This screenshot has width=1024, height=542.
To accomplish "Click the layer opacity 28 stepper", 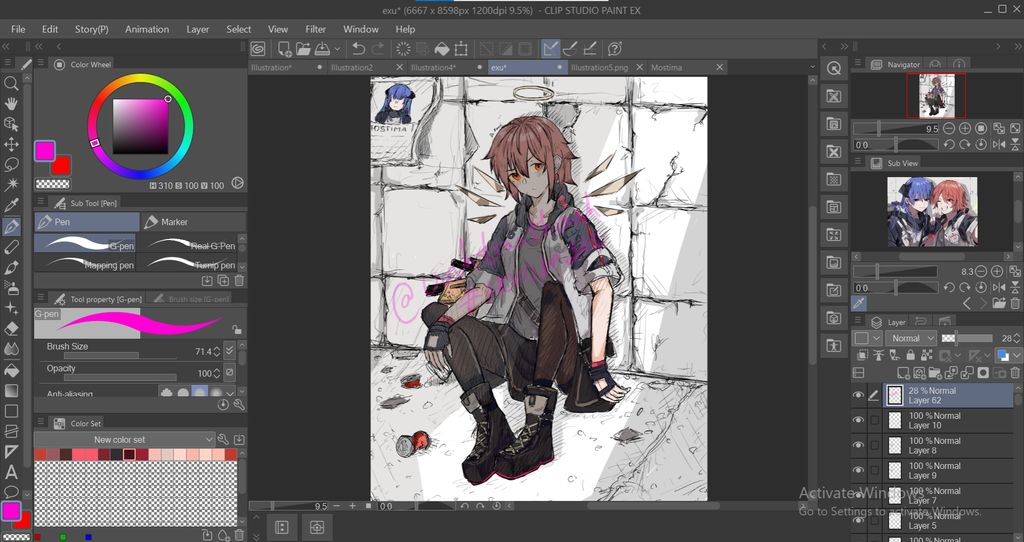I will [1015, 338].
